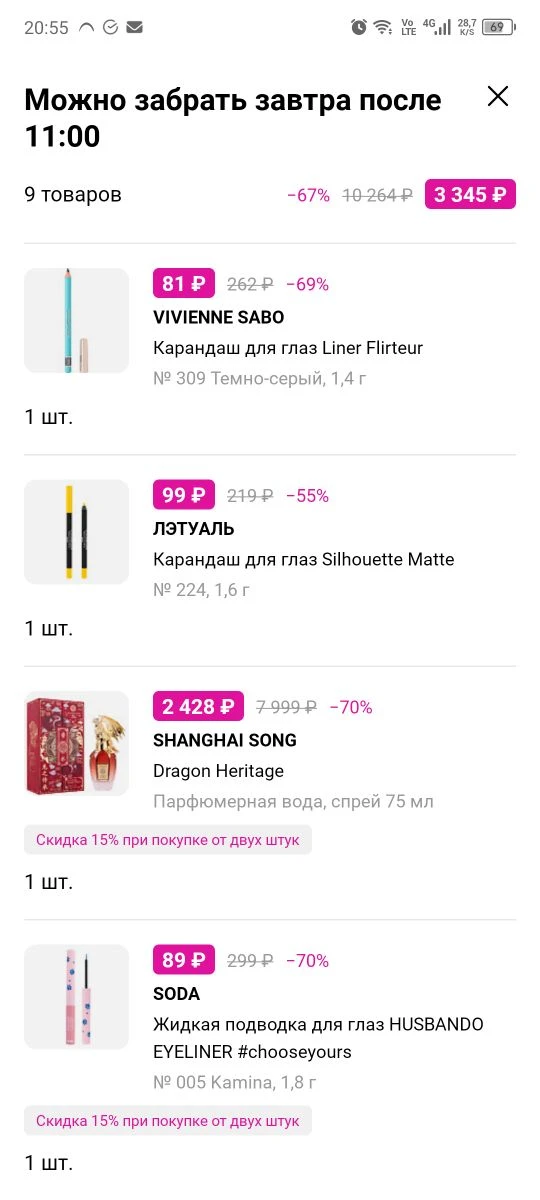Tap discount label under Shanghai Song perfume
Screen dimensions: 540x1200
(x=168, y=840)
